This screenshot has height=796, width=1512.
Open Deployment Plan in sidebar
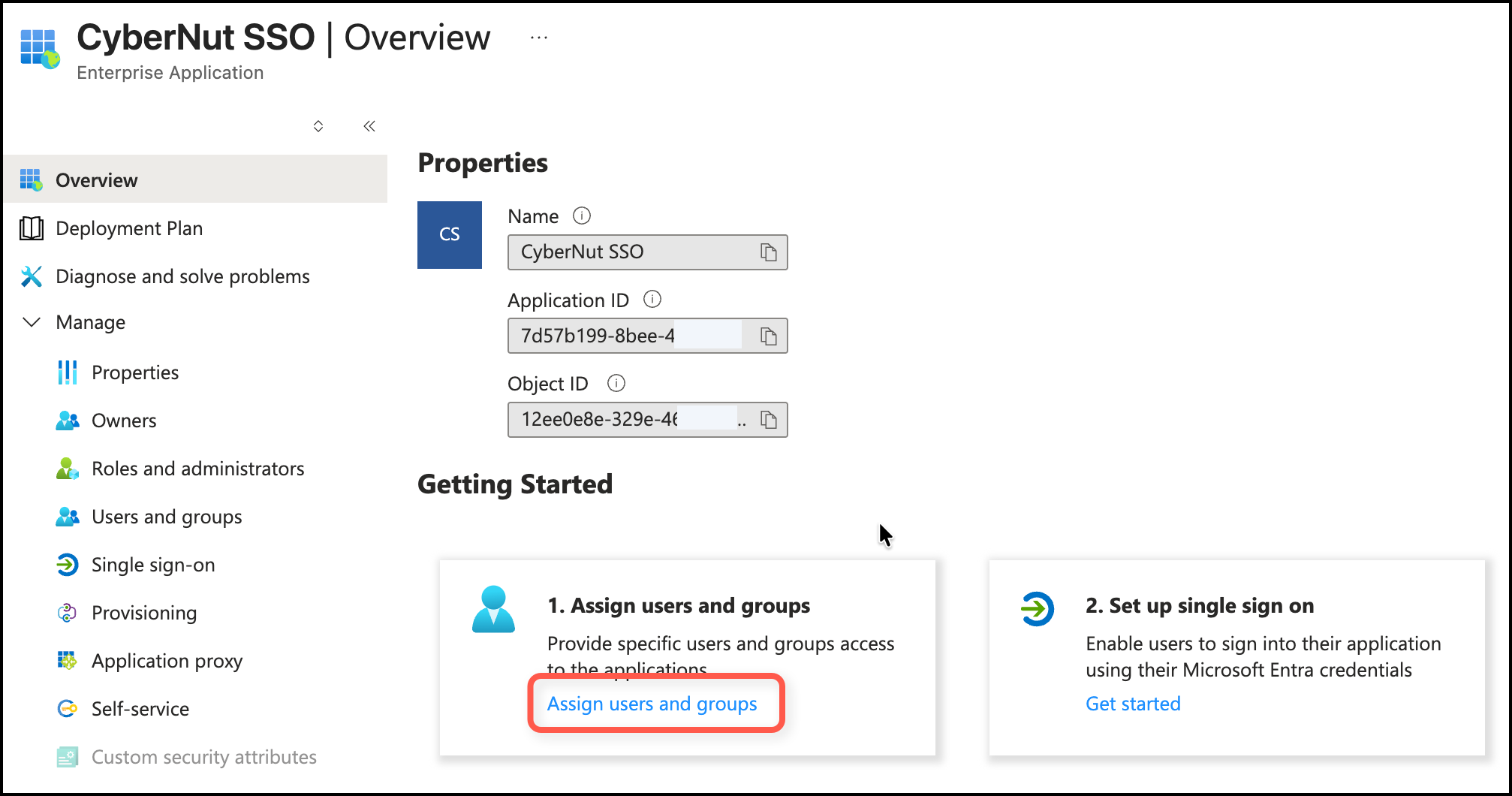point(129,228)
